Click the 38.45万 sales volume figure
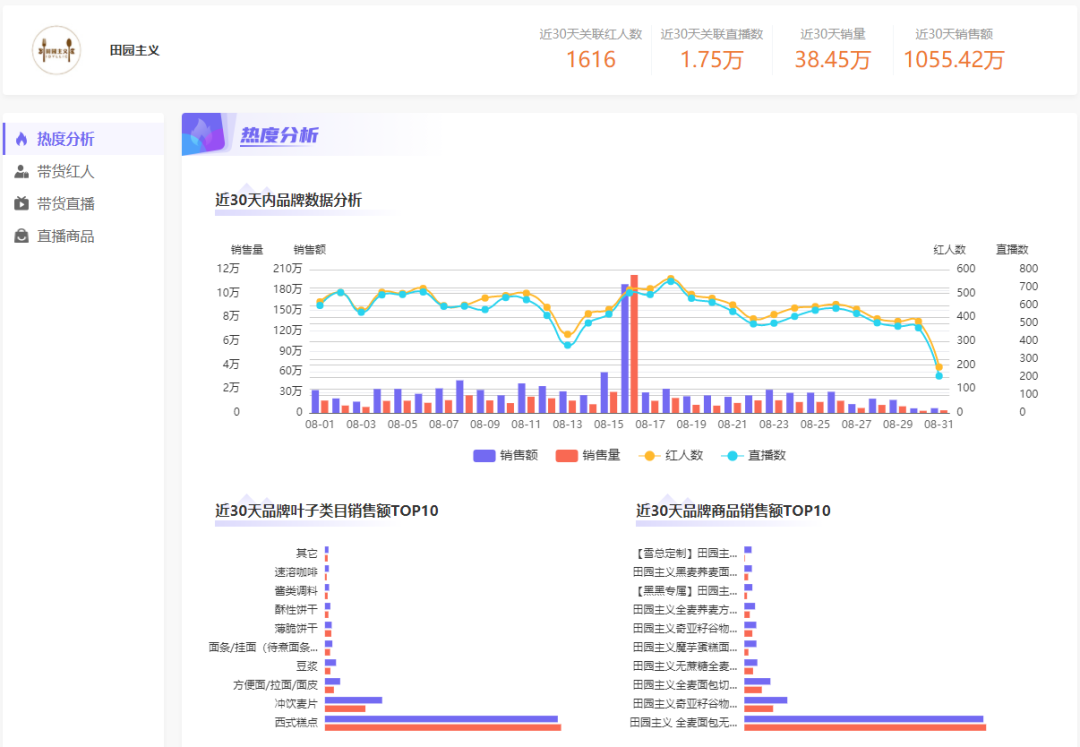 click(x=832, y=59)
